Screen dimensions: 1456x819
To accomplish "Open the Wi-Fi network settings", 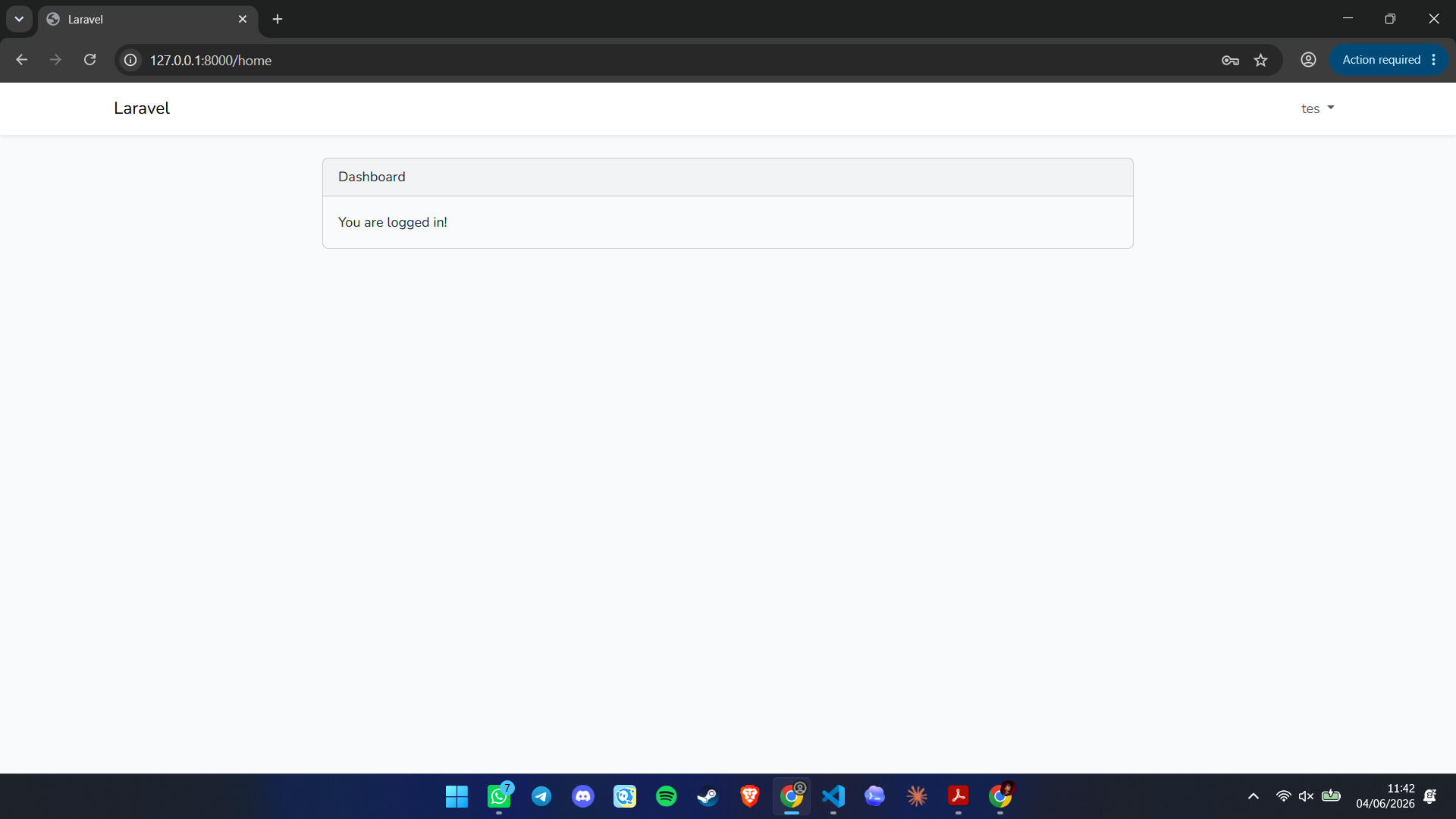I will (x=1283, y=796).
